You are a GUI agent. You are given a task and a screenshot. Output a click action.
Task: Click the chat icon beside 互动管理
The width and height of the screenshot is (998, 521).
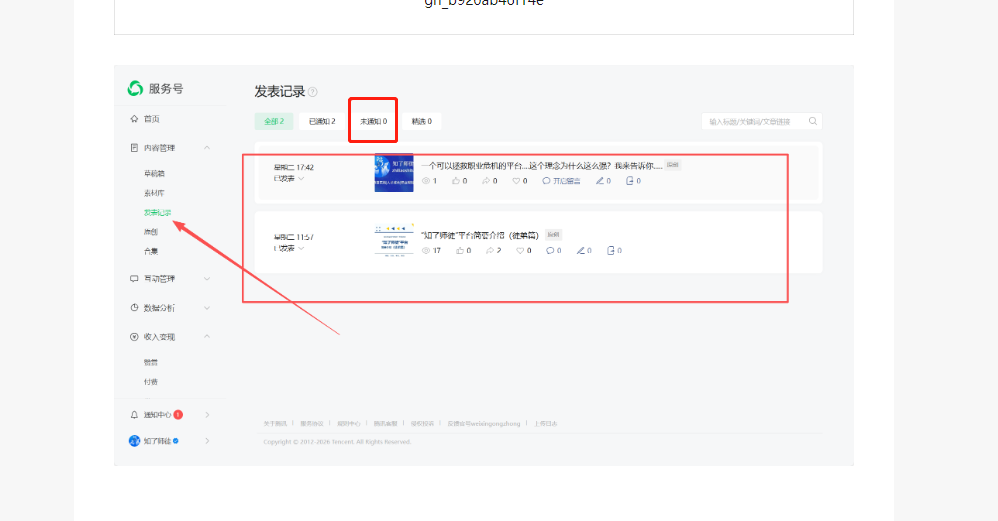tap(134, 279)
